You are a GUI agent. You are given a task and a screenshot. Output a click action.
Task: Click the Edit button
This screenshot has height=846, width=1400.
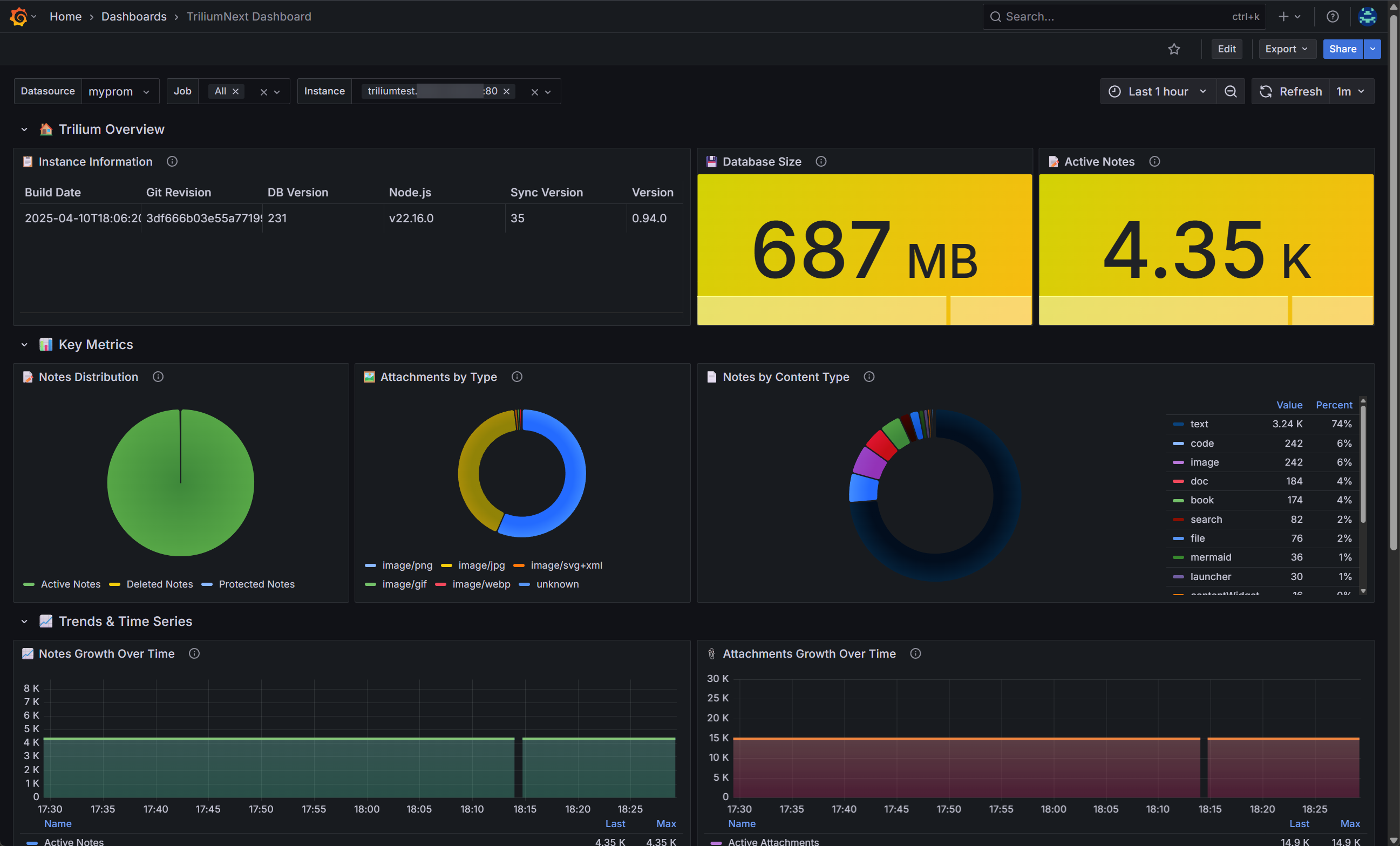[1226, 49]
